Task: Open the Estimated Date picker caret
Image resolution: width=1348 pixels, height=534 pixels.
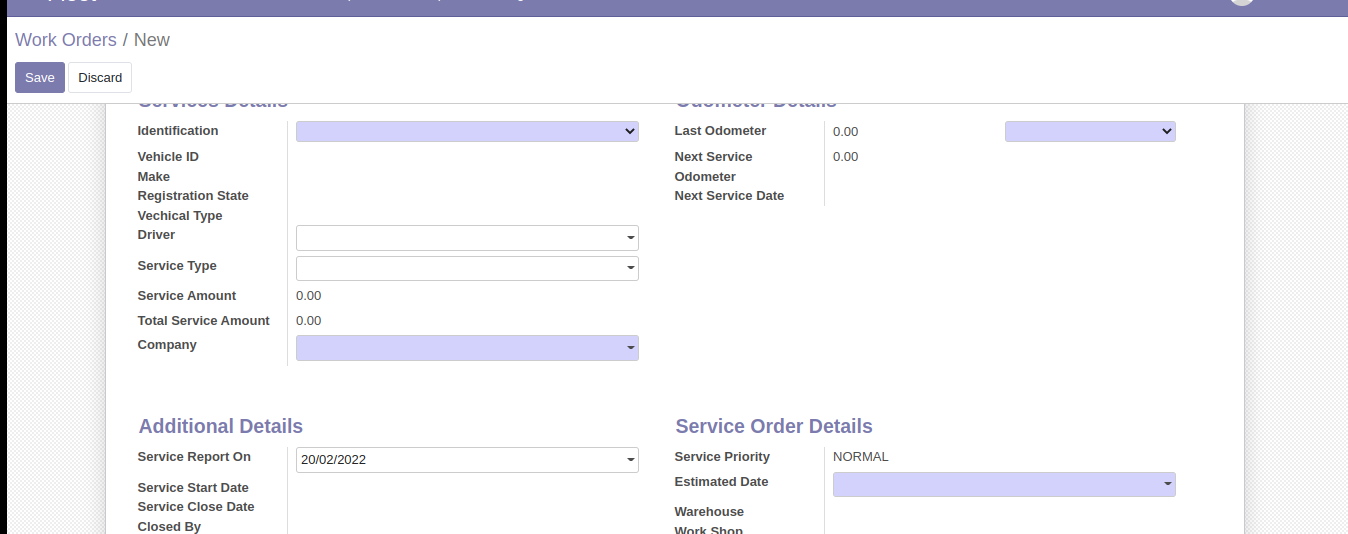Action: click(1167, 485)
